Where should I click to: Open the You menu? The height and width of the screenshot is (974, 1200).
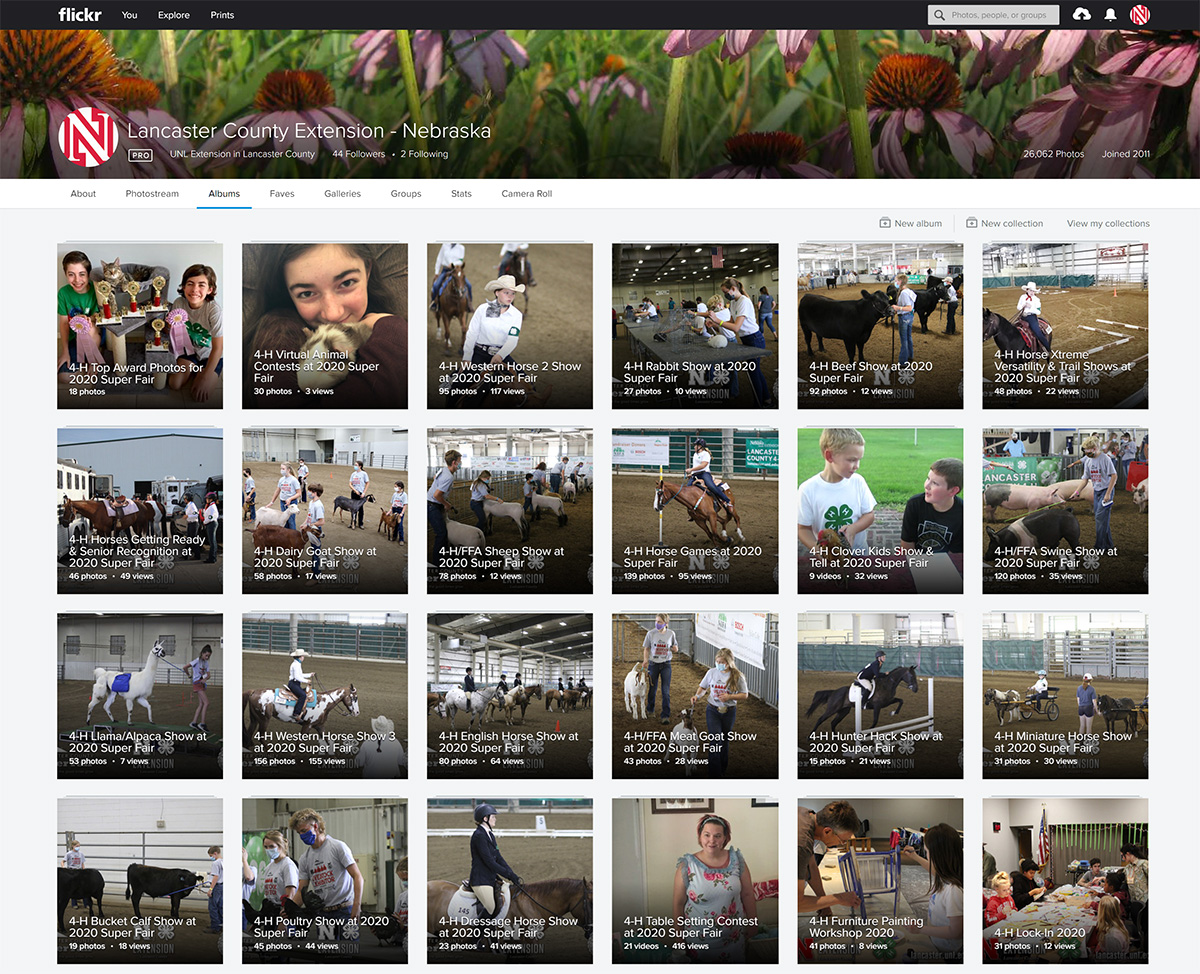pos(130,15)
